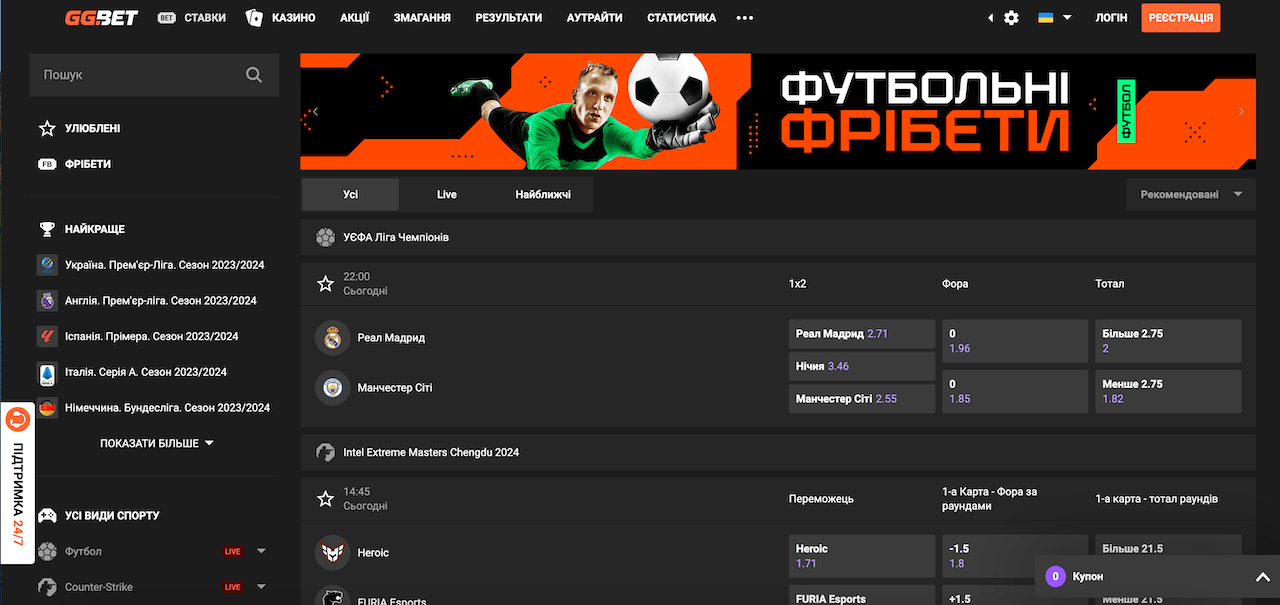This screenshot has width=1280, height=605.
Task: Click collapse arrow left of settings gear
Action: (991, 18)
